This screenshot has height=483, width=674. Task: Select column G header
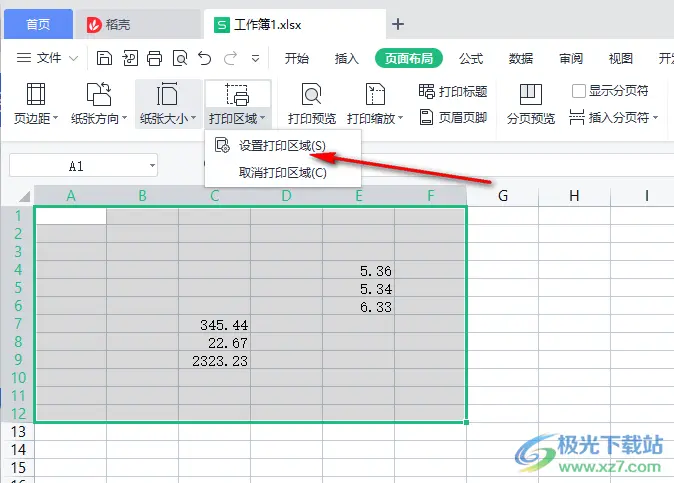tap(502, 196)
